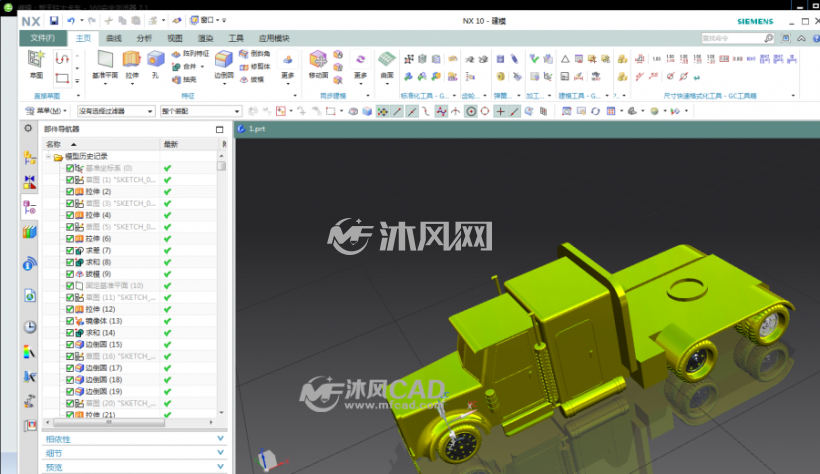Click the Pattern Feature (阵列特征) icon
820x474 pixels.
pos(176,53)
